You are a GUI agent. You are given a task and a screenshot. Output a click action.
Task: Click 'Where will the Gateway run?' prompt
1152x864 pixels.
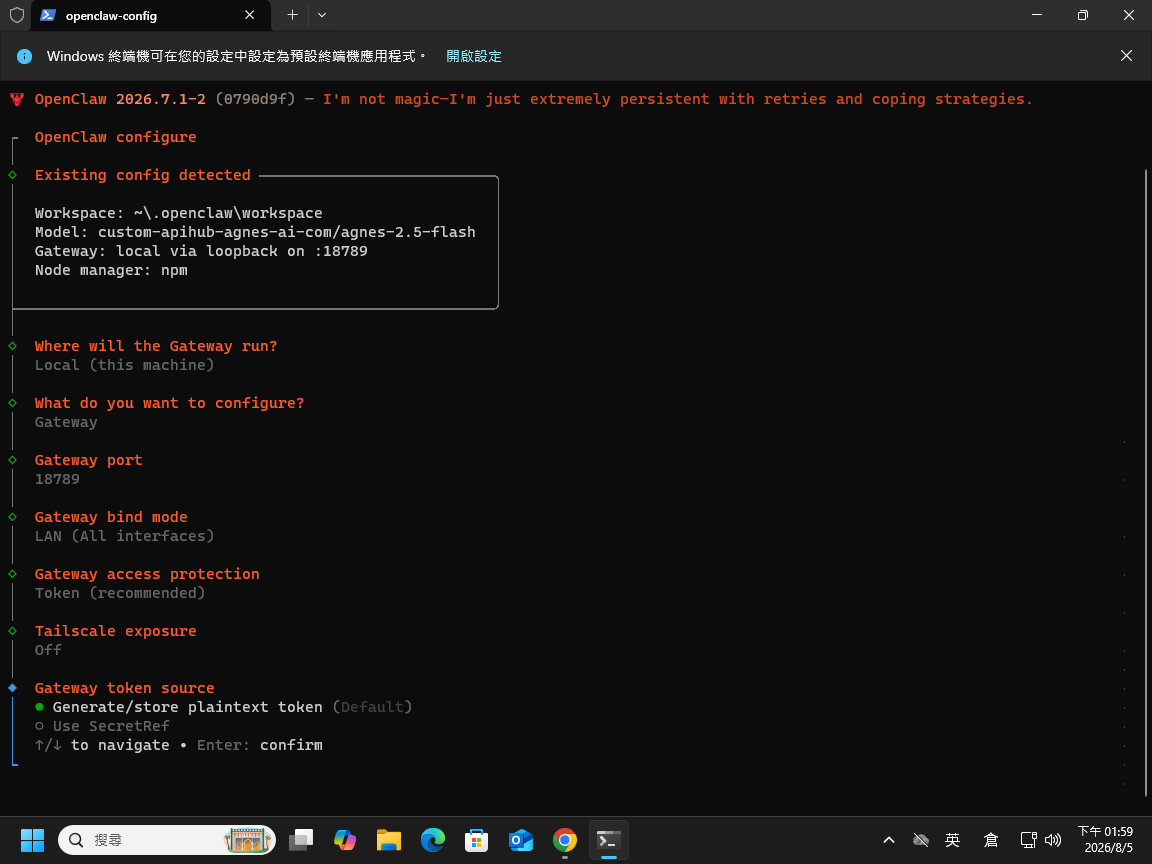click(x=156, y=346)
